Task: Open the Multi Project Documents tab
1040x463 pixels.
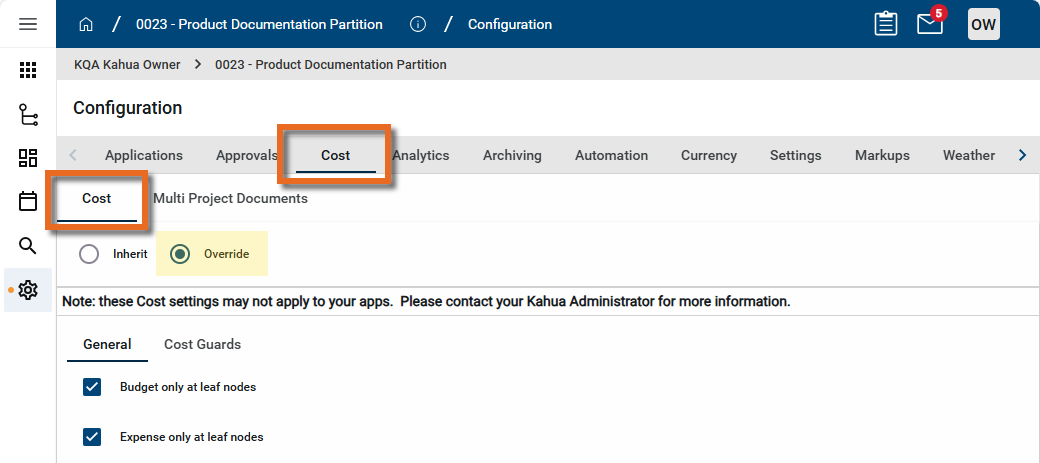Action: [230, 198]
